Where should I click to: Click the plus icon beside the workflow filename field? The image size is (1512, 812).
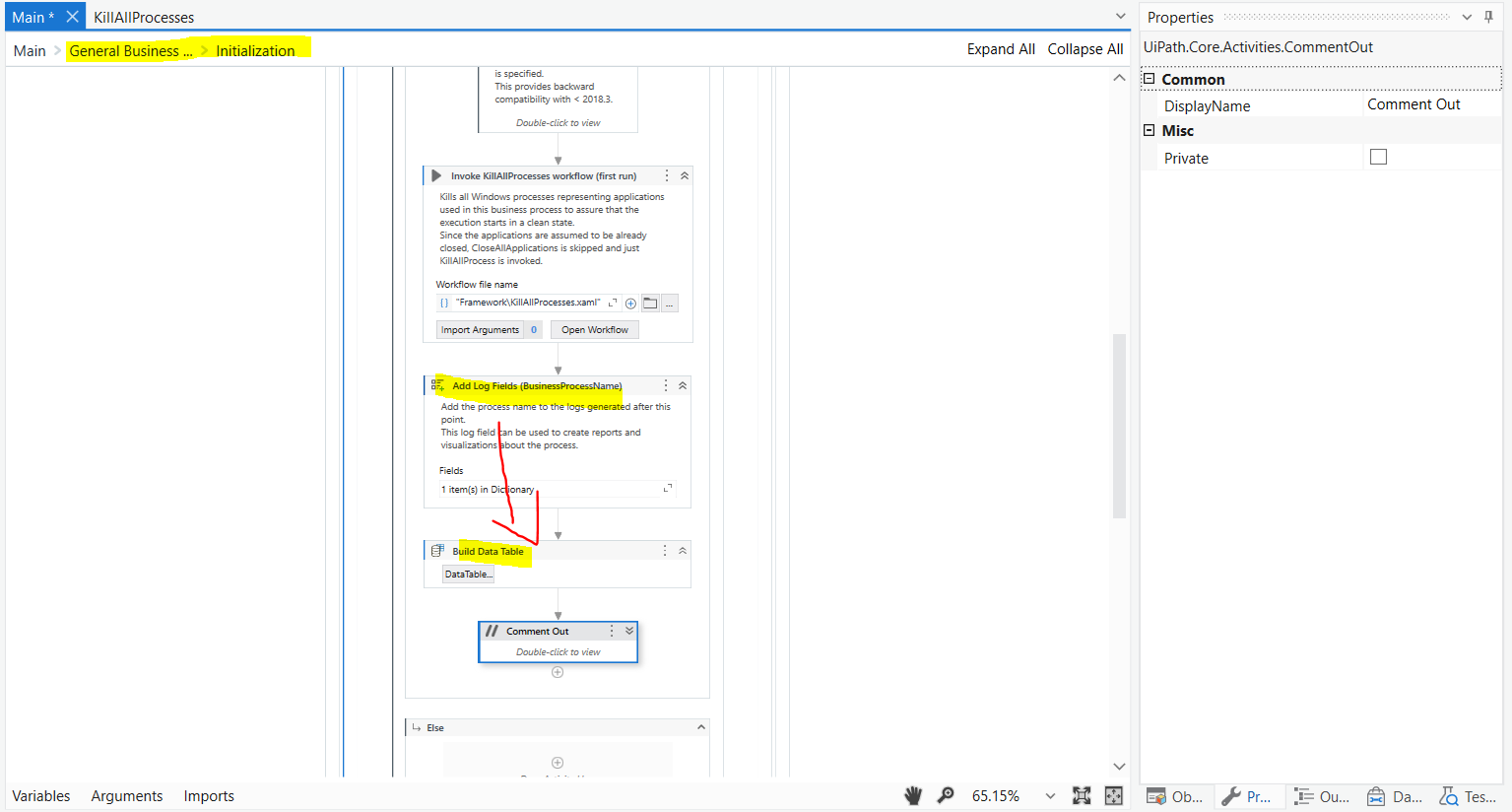(630, 303)
